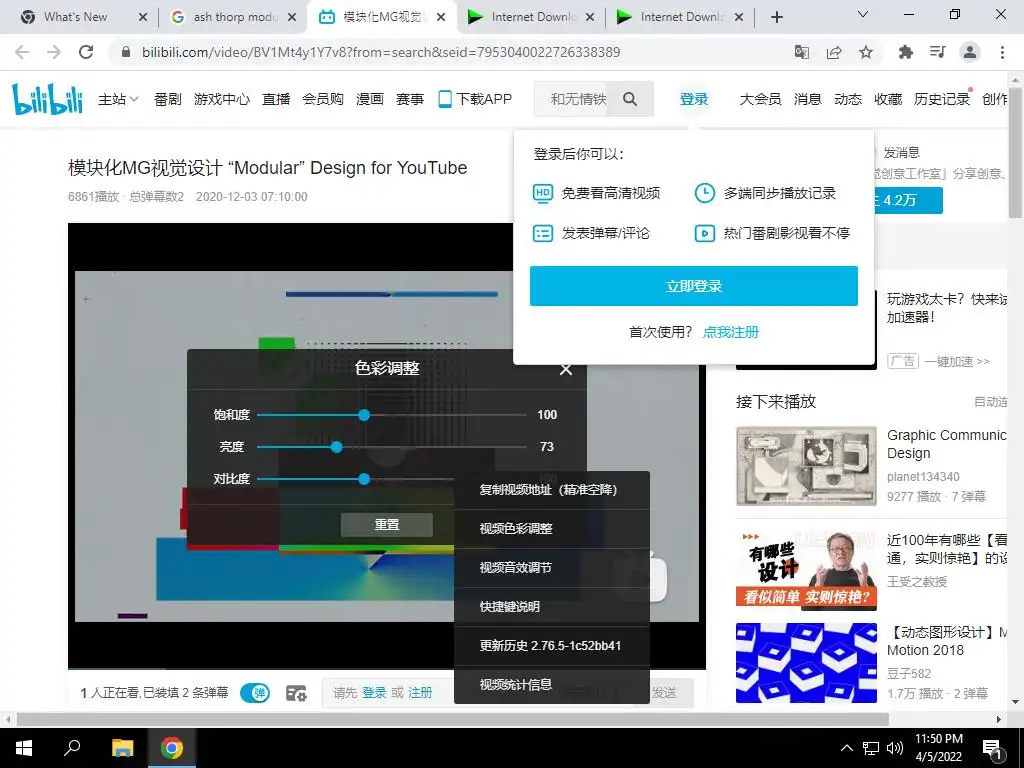Open the 有哪些设计 video thumbnail
This screenshot has width=1024, height=768.
coord(806,571)
